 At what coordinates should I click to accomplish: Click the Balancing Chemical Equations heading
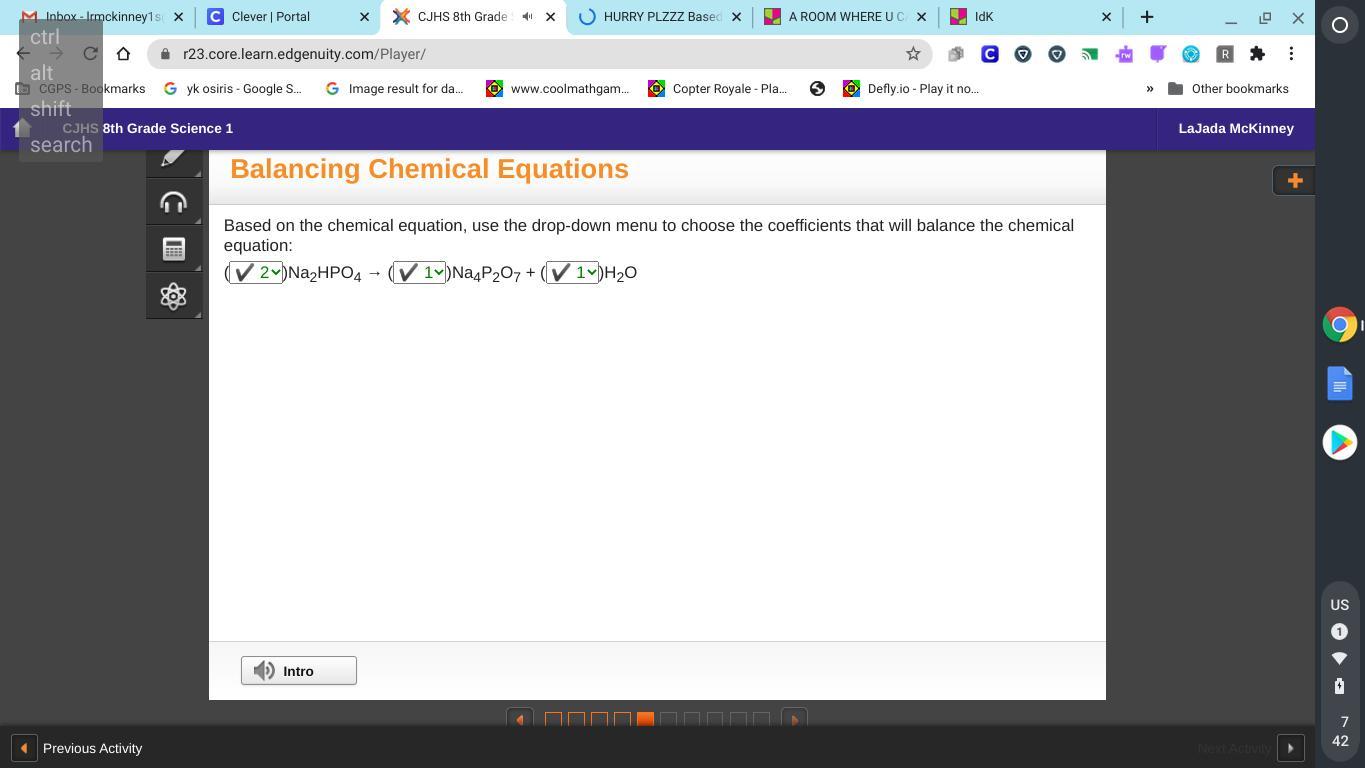[x=429, y=169]
